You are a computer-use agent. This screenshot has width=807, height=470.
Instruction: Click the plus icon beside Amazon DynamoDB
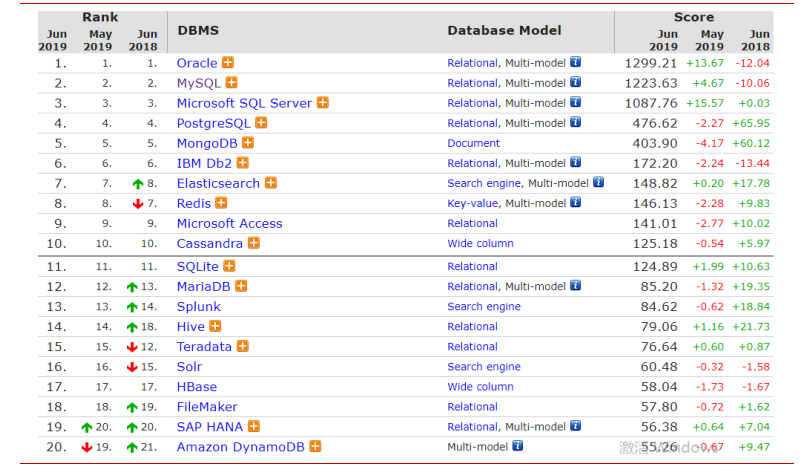315,446
